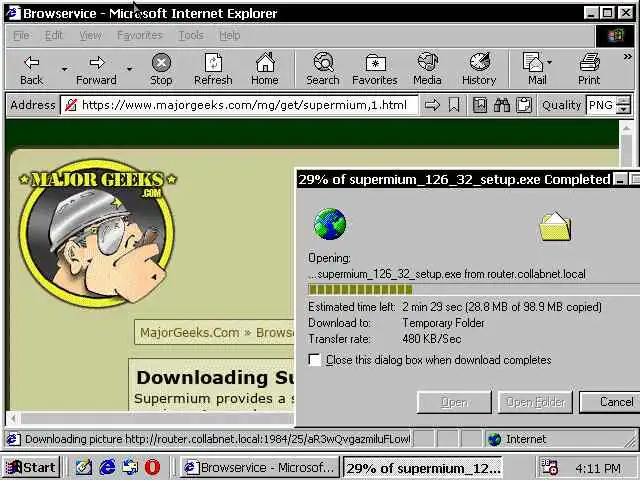Cancel the supermium download
Viewport: 640px width, 480px height.
(x=609, y=402)
